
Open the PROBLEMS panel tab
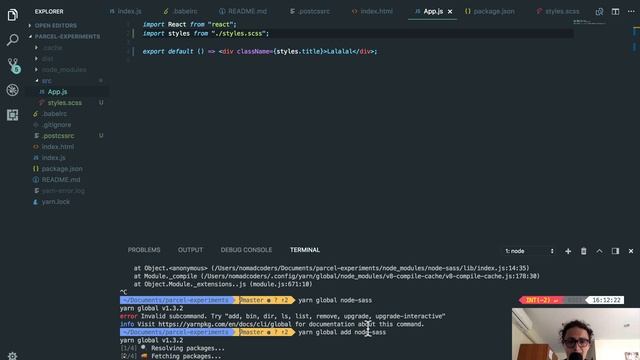click(x=144, y=250)
